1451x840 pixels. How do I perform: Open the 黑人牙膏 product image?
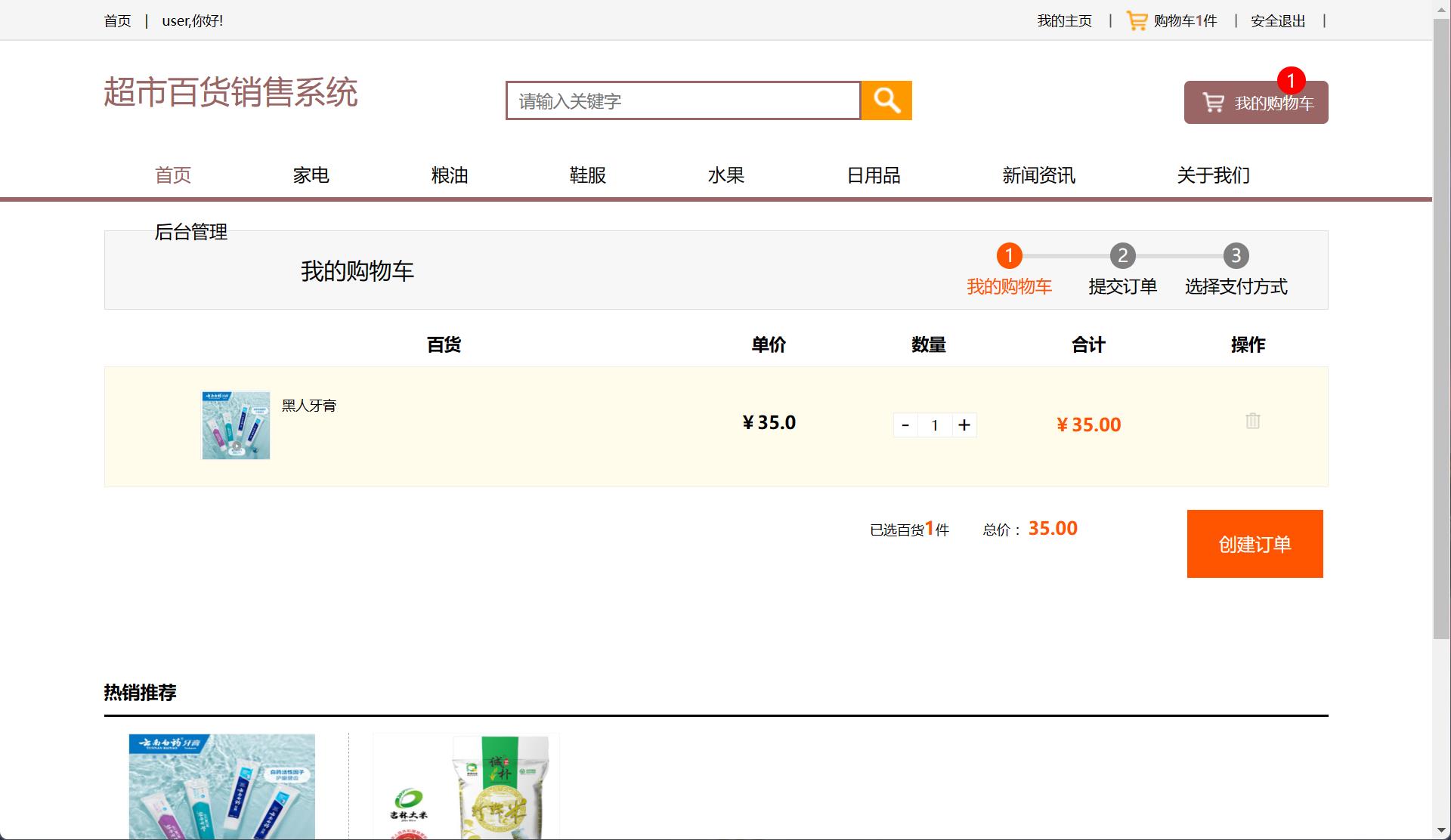pos(235,425)
